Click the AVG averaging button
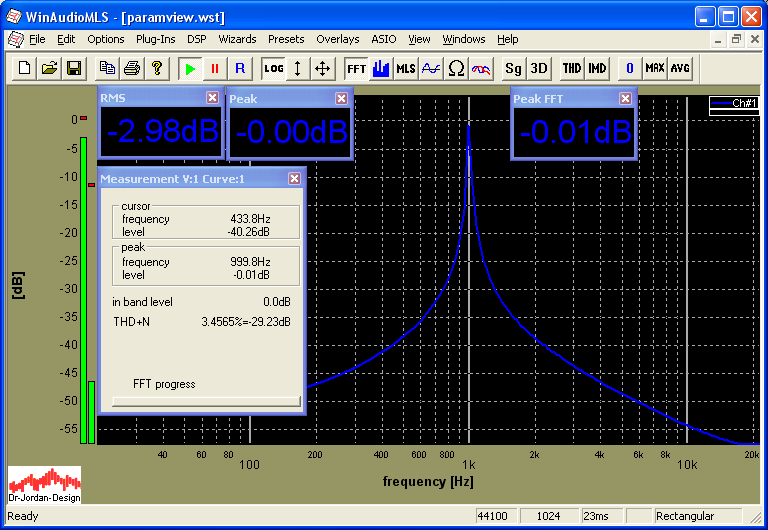The image size is (768, 530). [x=680, y=68]
